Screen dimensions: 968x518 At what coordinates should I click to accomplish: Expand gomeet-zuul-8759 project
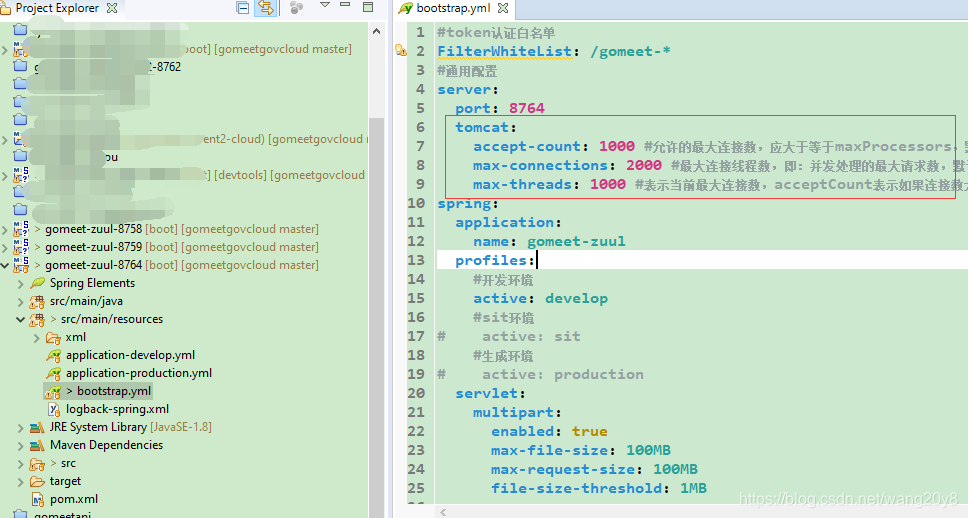pos(6,247)
